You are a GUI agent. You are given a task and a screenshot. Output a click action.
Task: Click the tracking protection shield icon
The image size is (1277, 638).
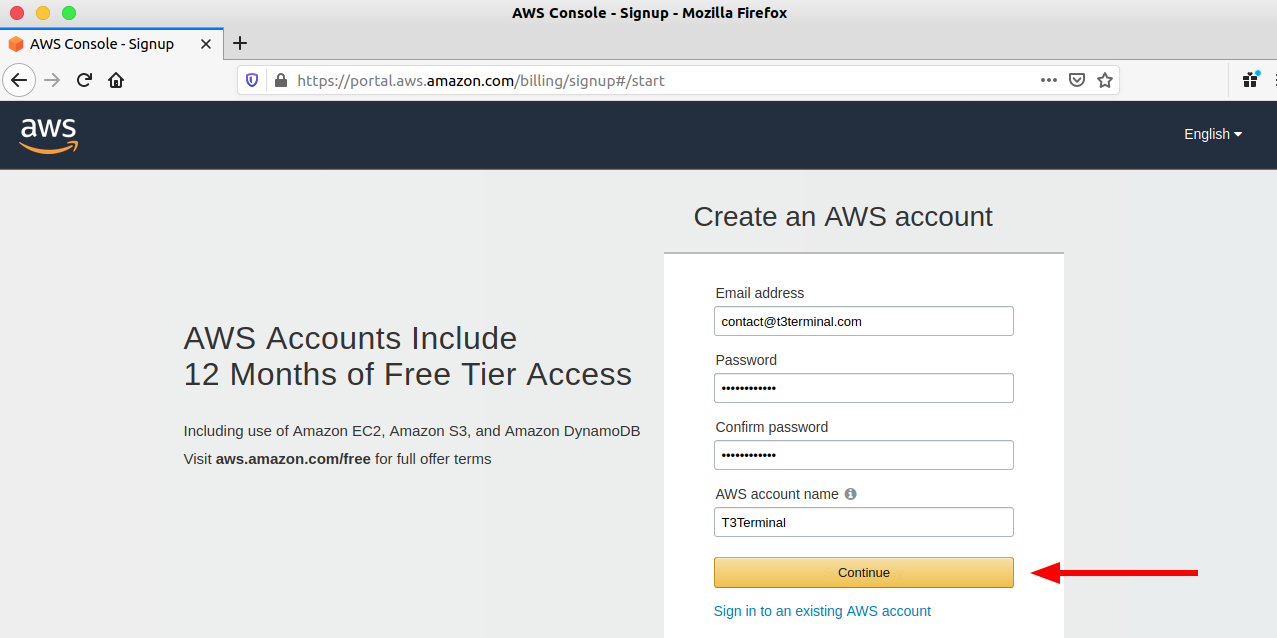pos(253,81)
